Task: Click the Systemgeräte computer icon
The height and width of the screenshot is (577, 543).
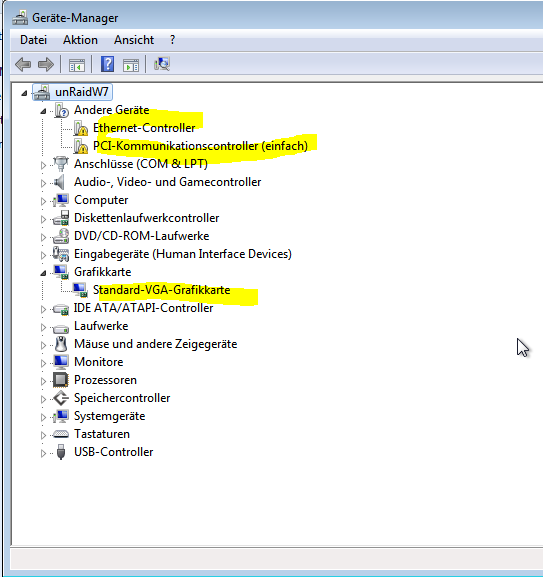Action: pyautogui.click(x=61, y=416)
